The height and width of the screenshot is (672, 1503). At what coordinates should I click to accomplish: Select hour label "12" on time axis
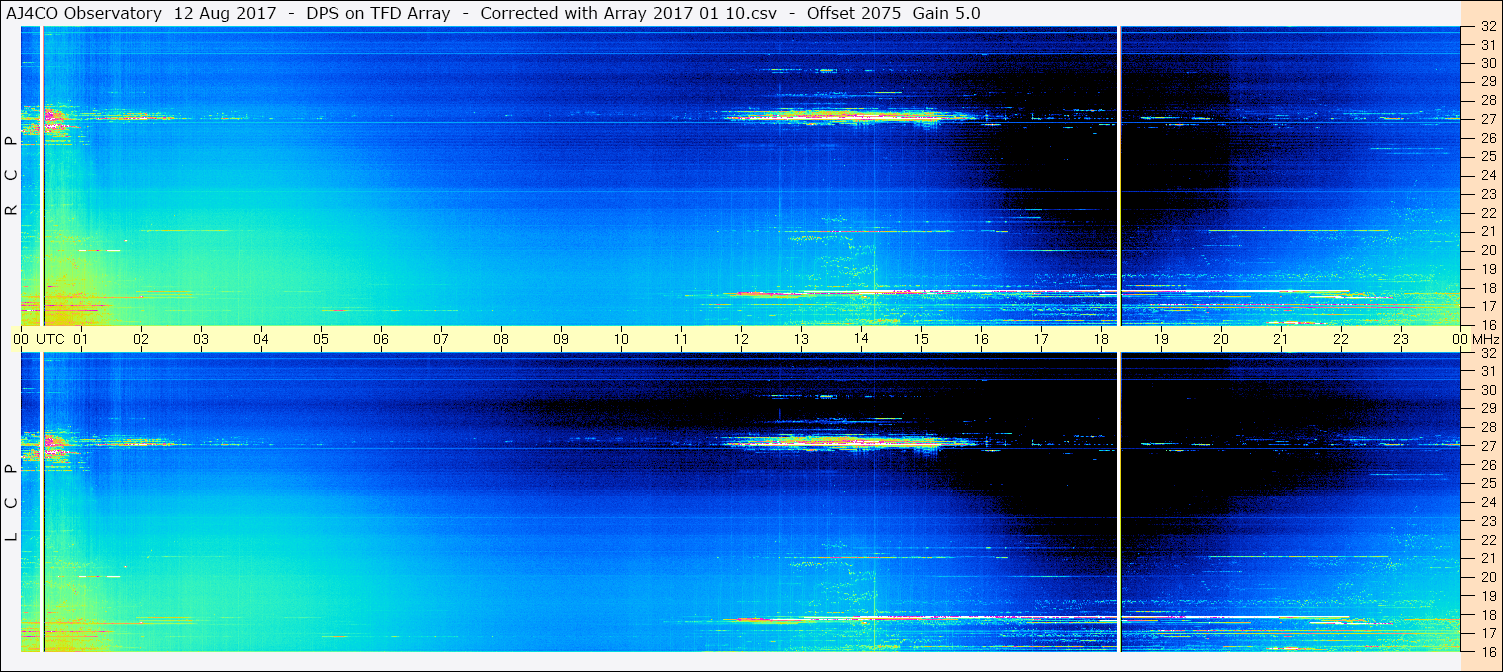click(x=741, y=339)
